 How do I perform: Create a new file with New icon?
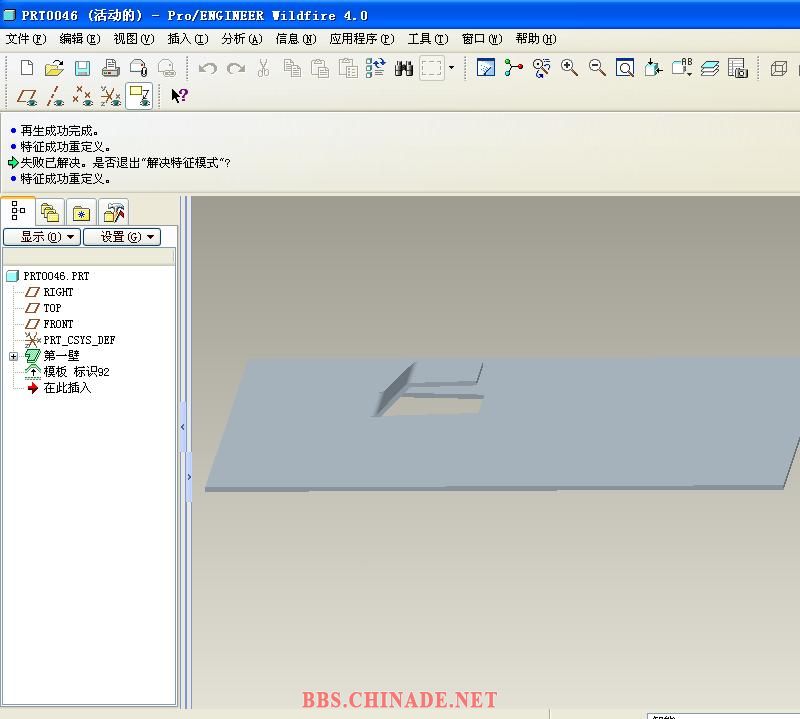27,68
